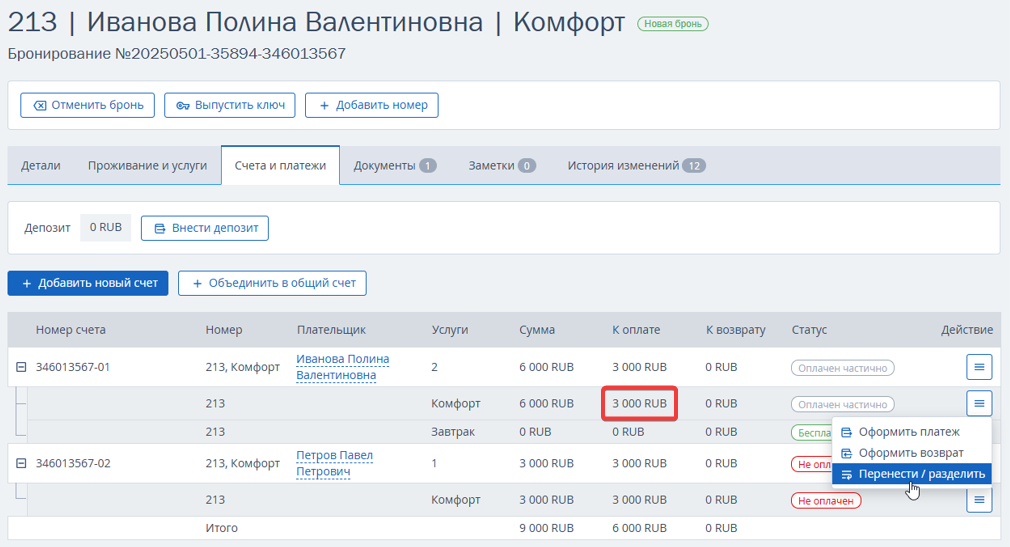Screen dimensions: 1010x547
Task: Click the Итого total 9 000 RUB
Action: tap(546, 528)
